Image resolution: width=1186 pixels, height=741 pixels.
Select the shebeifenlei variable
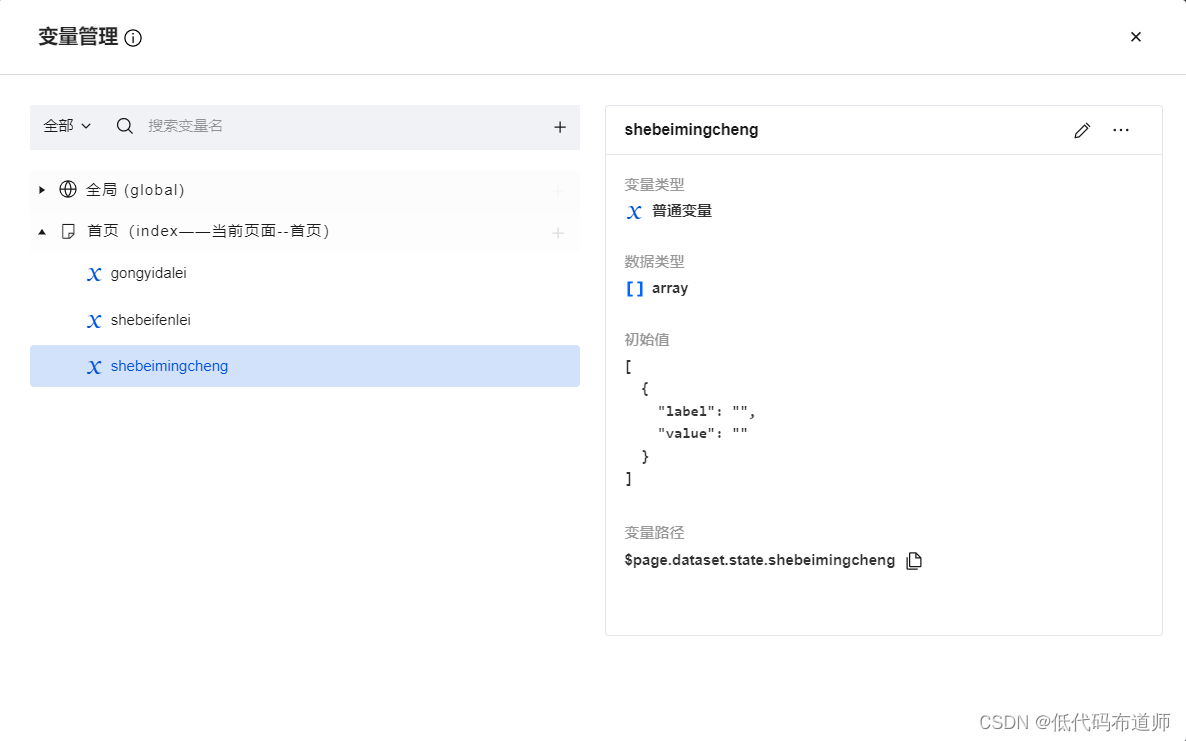(x=150, y=320)
